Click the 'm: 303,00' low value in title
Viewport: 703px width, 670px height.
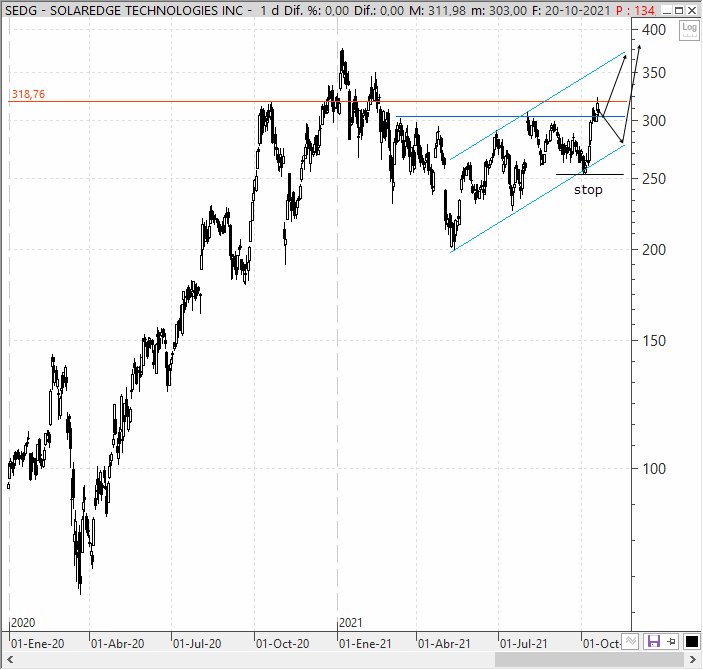click(x=499, y=10)
